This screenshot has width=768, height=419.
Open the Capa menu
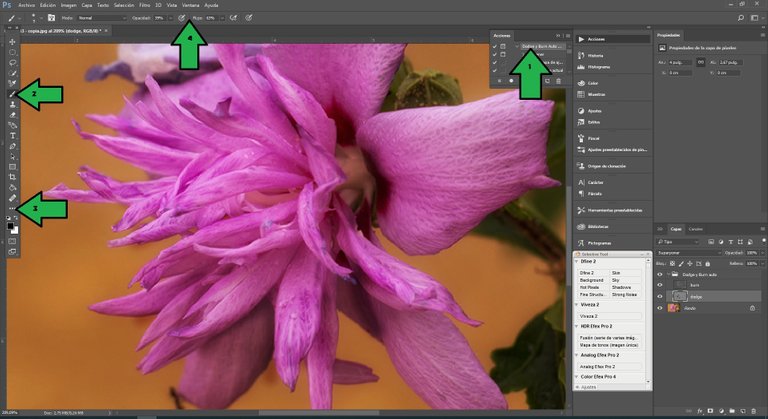87,5
